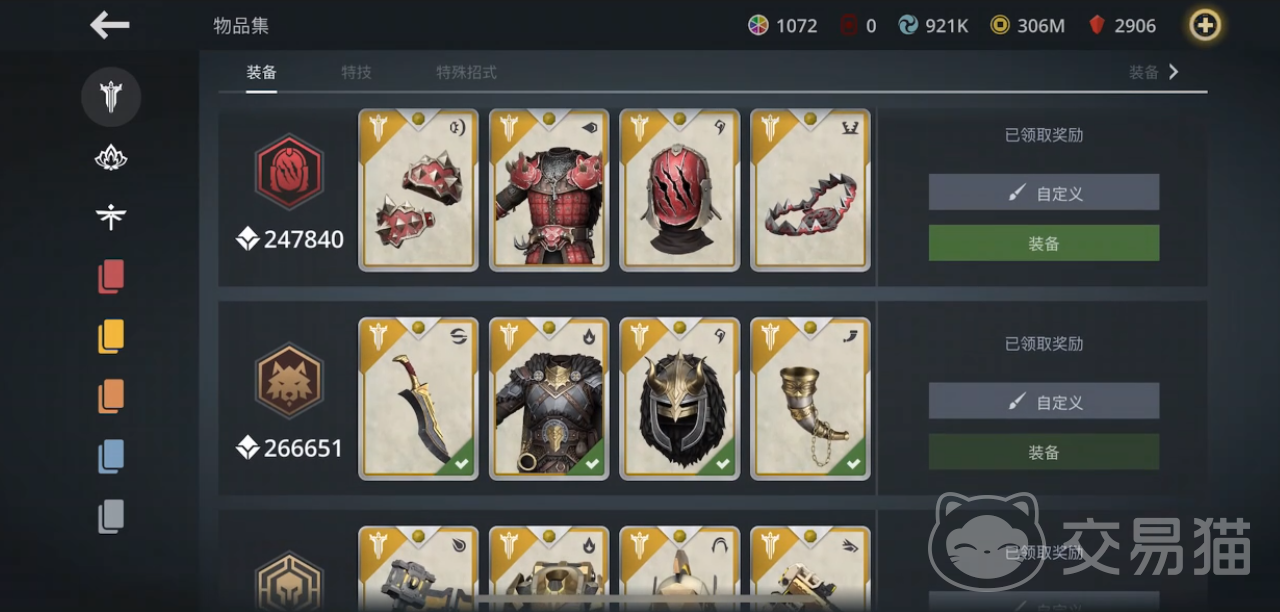Add currency with the gold plus button
This screenshot has height=612, width=1280.
coord(1205,25)
